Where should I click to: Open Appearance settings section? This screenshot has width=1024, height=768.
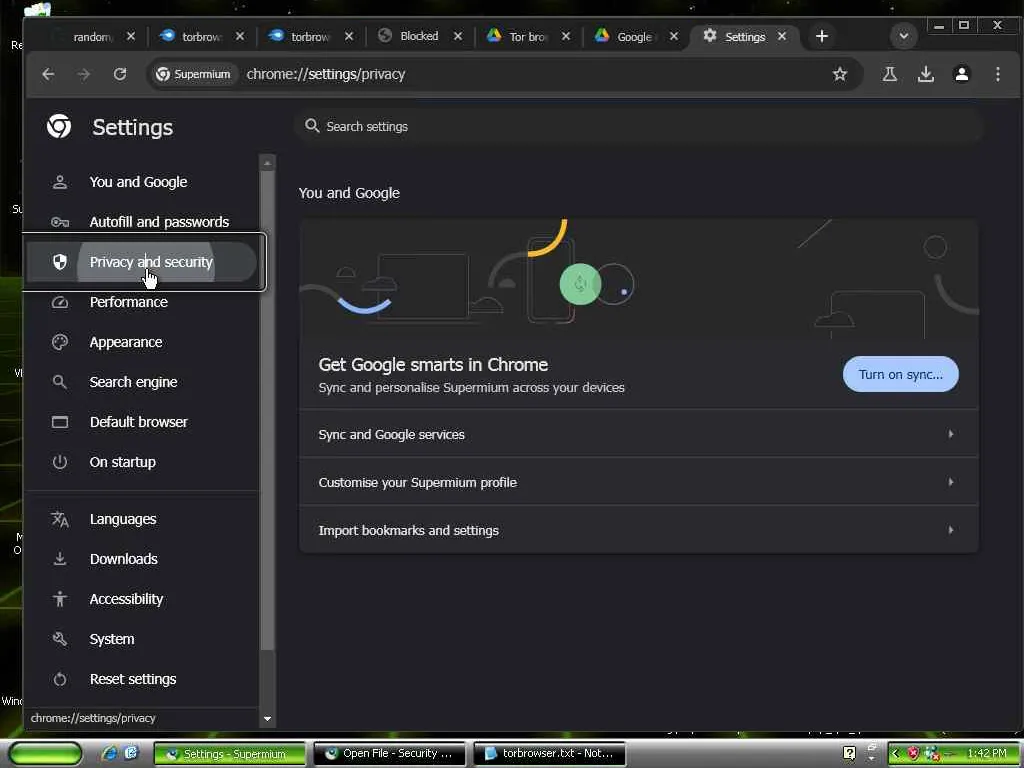coord(126,342)
